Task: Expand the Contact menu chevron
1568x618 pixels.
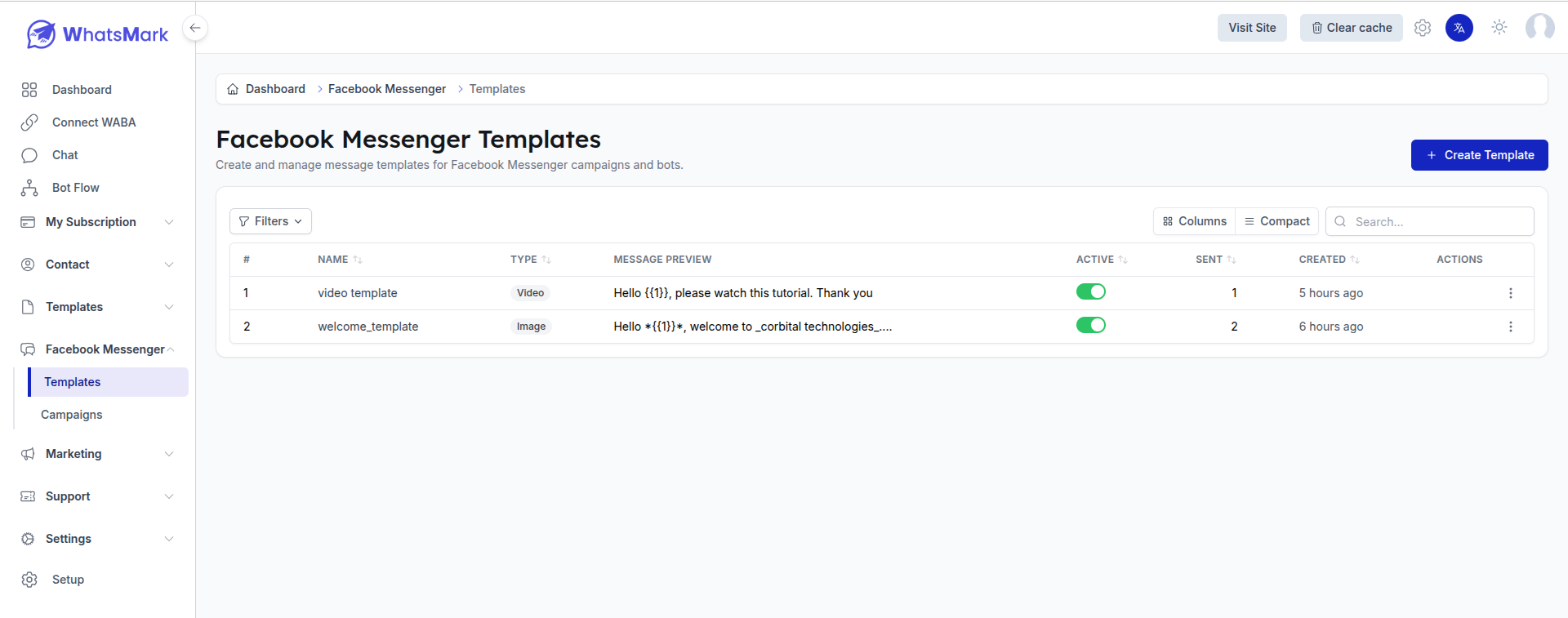Action: tap(169, 265)
